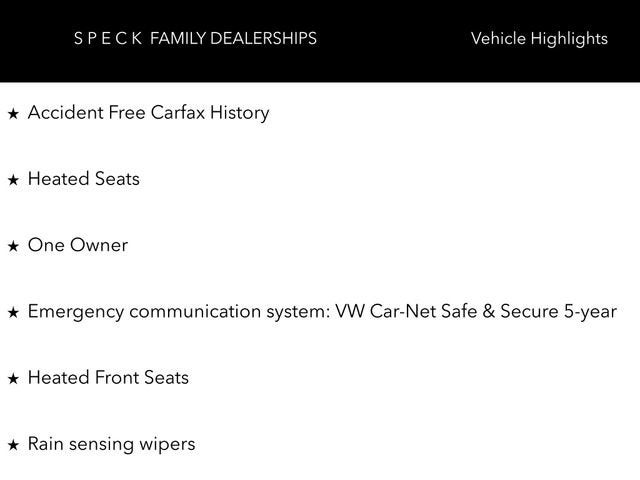Screen dimensions: 640x480
Task: Select the star icon beside One Owner
Action: pos(13,247)
